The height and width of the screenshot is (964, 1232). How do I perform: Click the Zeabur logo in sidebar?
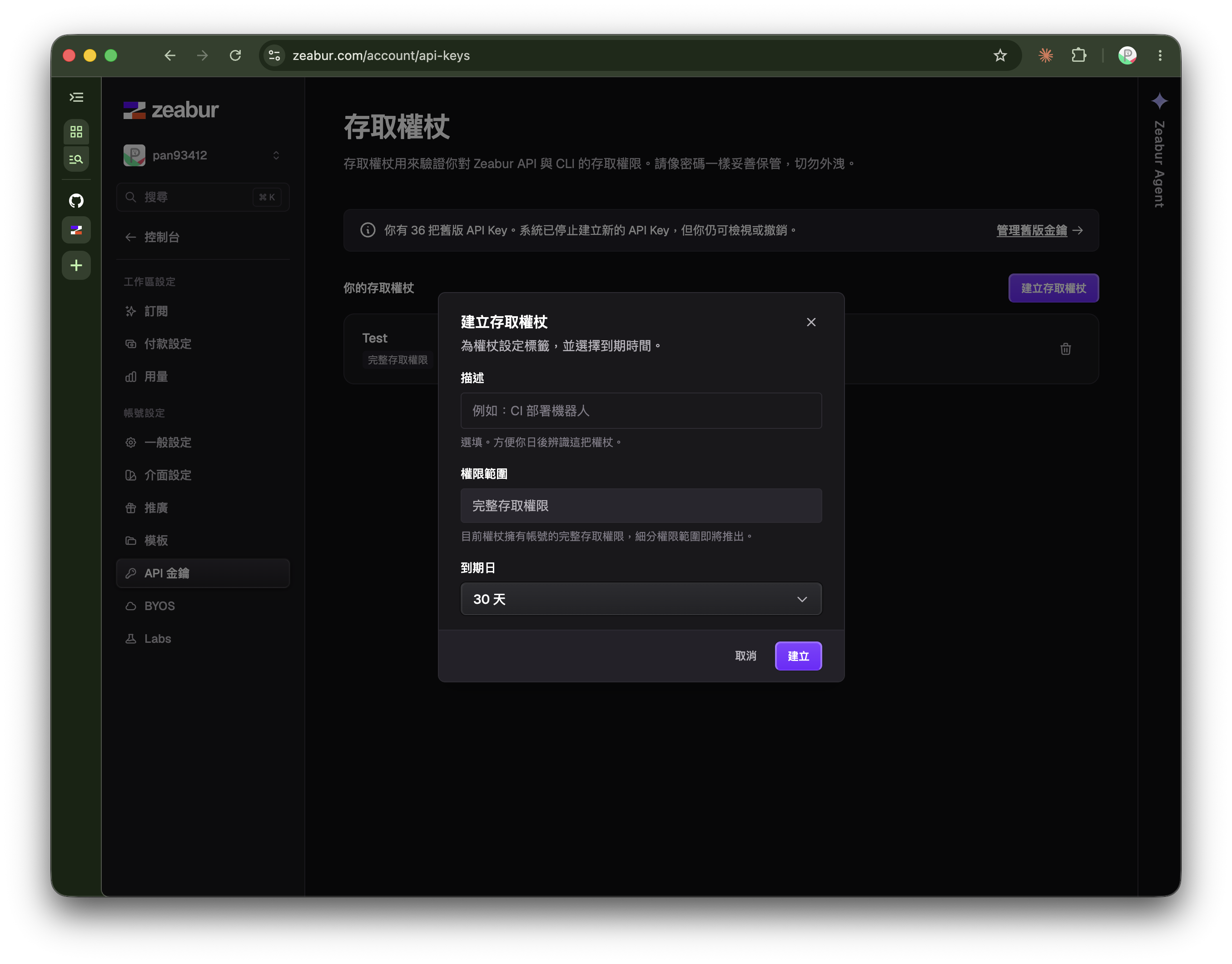pyautogui.click(x=171, y=110)
